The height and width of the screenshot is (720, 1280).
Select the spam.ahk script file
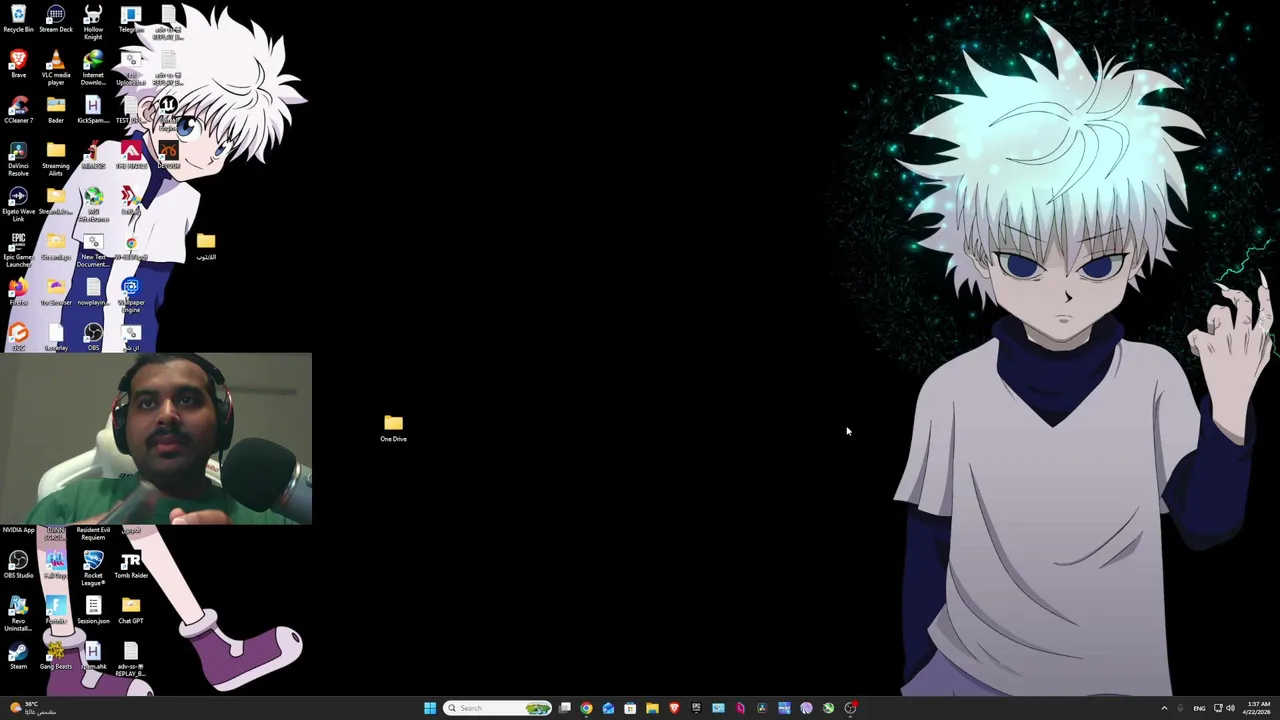click(x=93, y=656)
